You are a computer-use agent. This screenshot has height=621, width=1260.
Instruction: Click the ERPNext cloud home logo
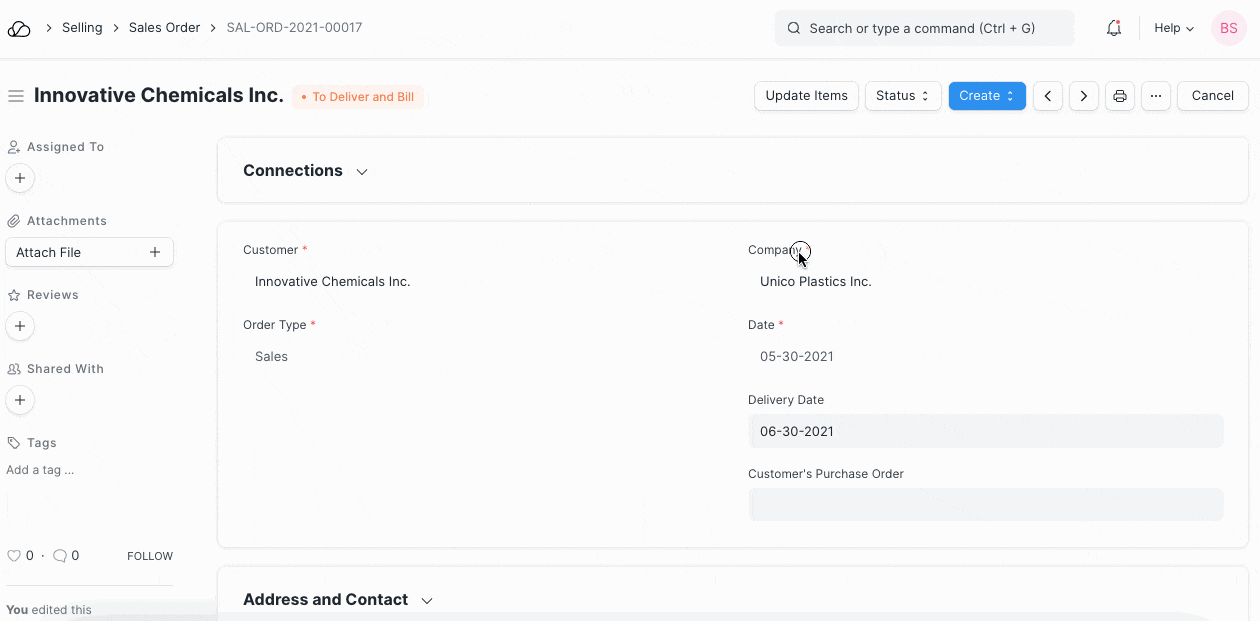19,29
